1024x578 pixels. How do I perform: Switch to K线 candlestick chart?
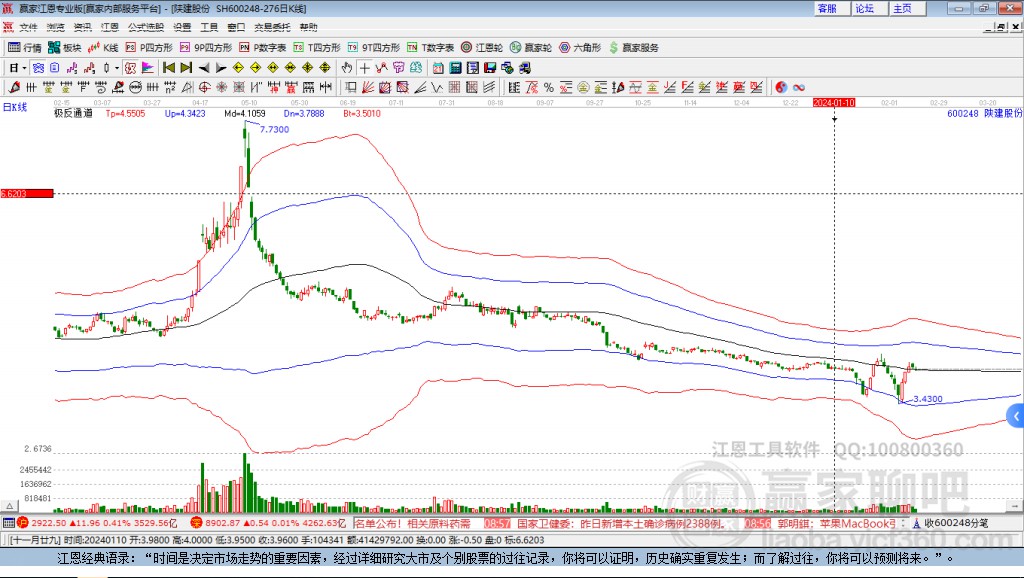click(103, 48)
